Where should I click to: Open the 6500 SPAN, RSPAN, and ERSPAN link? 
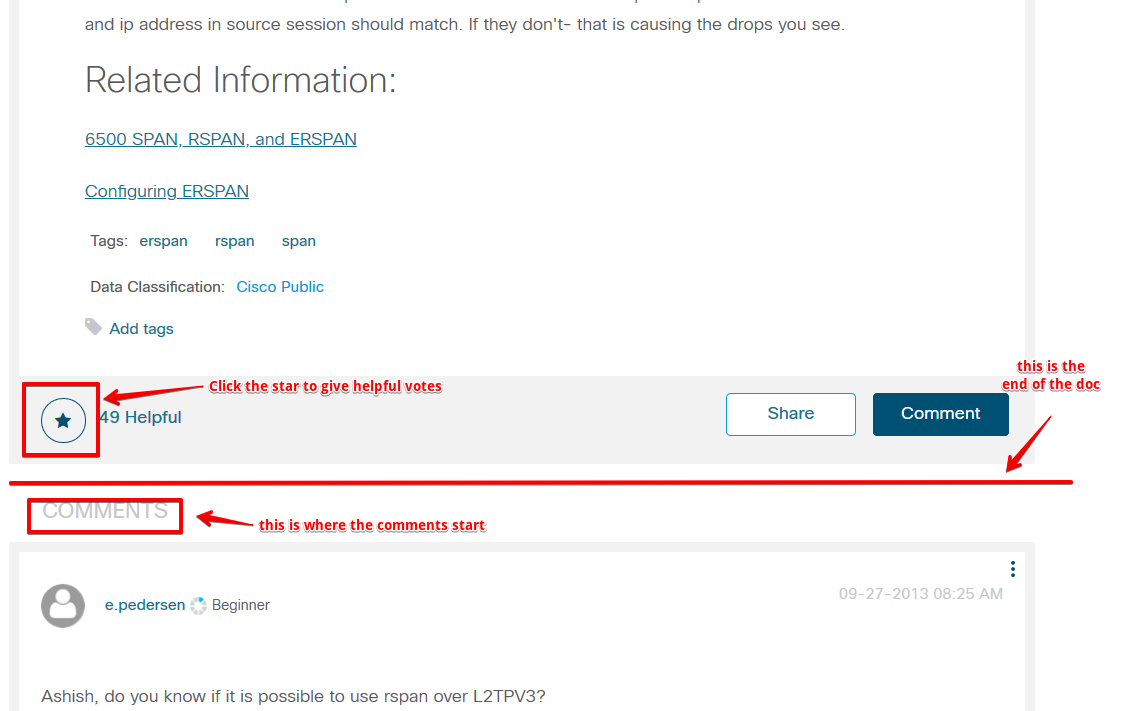point(221,139)
